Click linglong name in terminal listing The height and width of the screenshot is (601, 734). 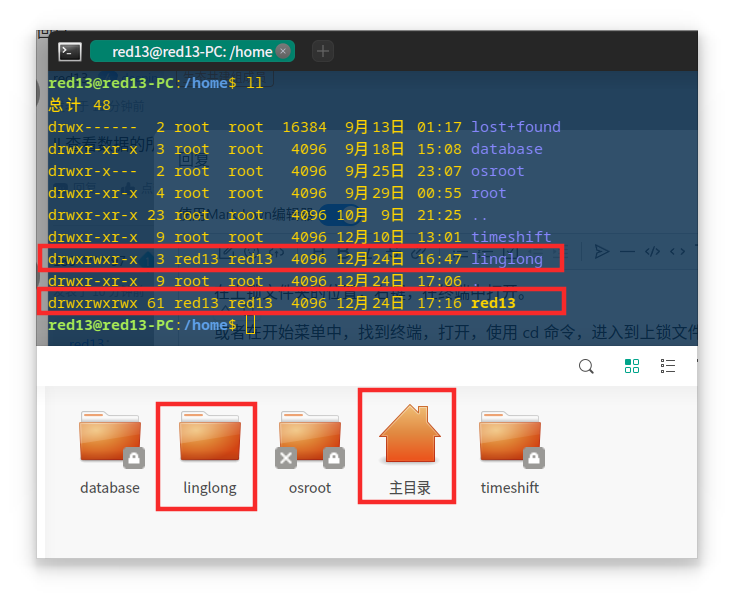pos(506,259)
